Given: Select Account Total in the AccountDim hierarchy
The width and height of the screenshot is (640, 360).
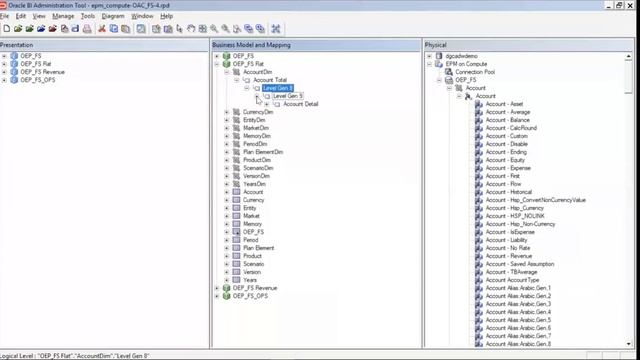Looking at the screenshot, I should [x=270, y=80].
